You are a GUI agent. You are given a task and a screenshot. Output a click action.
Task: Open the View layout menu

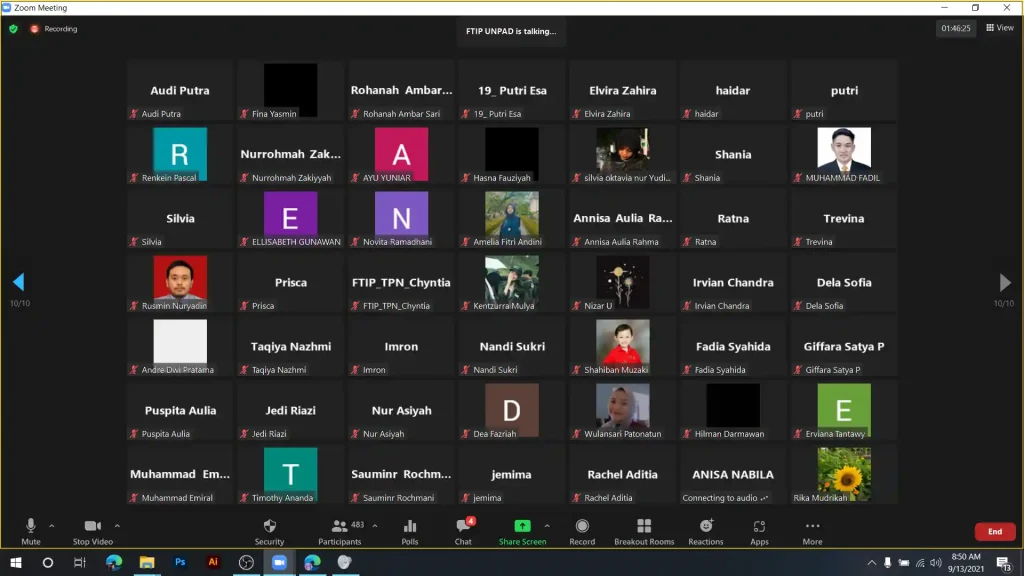(1000, 27)
